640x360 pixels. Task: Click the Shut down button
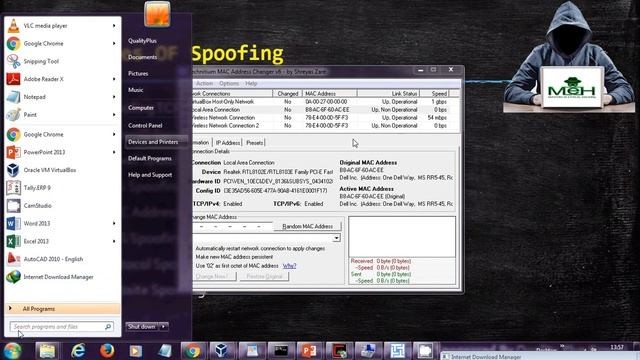142,327
